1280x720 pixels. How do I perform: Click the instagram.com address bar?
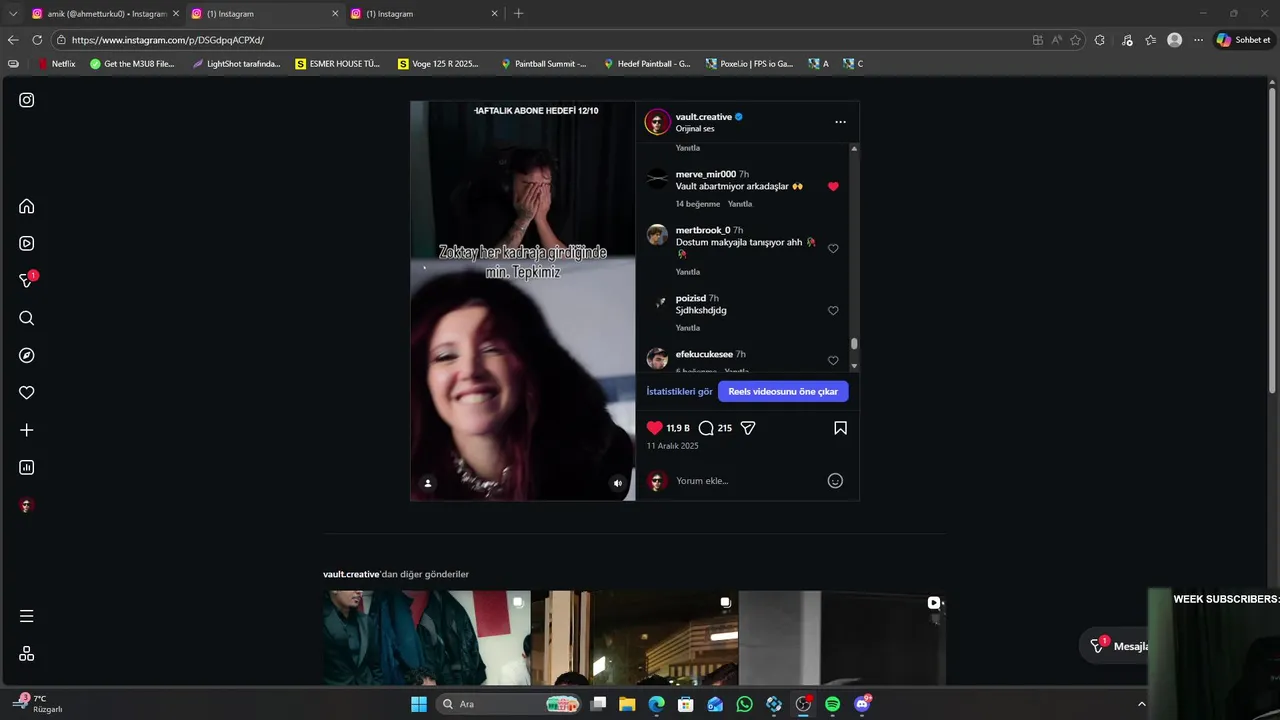(540, 40)
